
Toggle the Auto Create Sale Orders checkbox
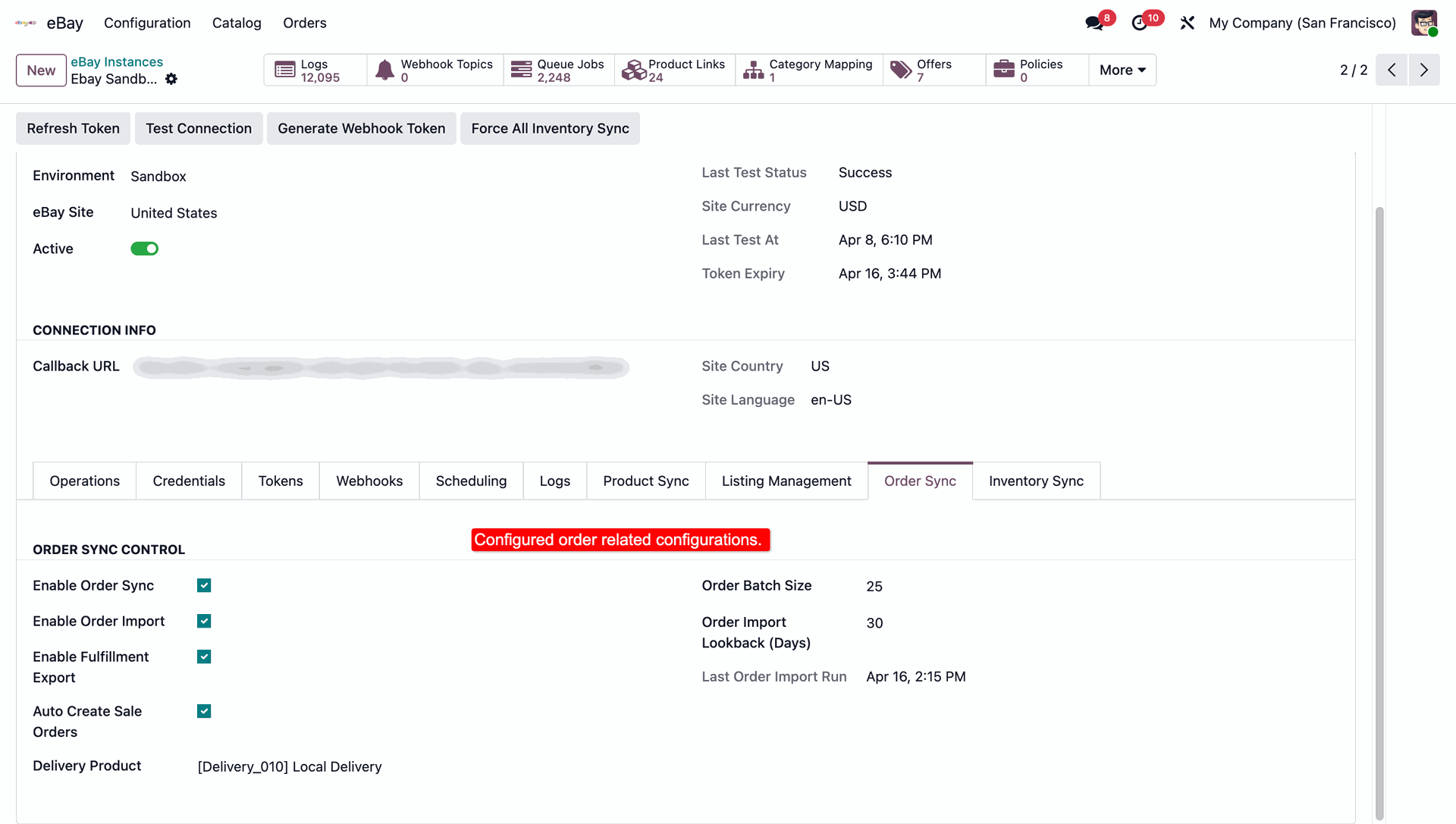coord(204,711)
